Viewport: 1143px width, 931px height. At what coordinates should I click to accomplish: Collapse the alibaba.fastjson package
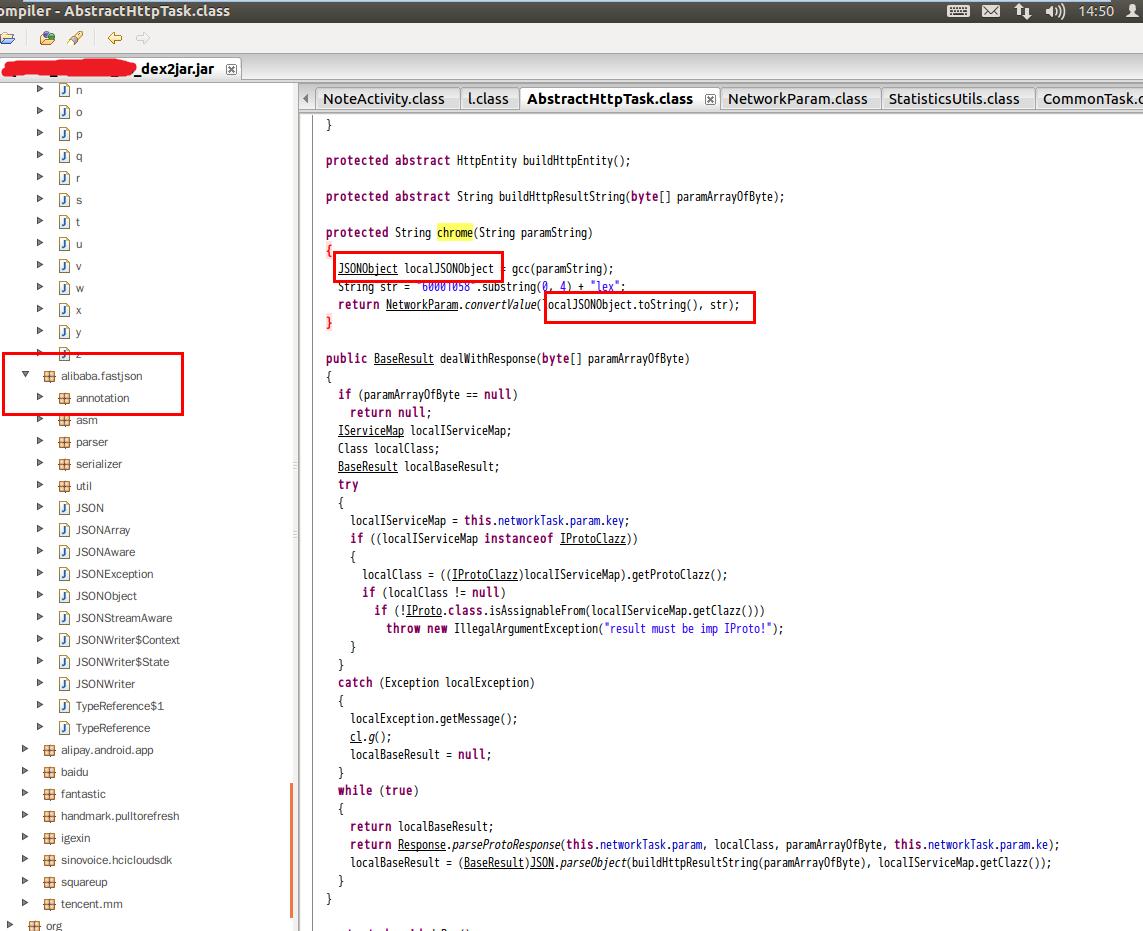pyautogui.click(x=26, y=376)
